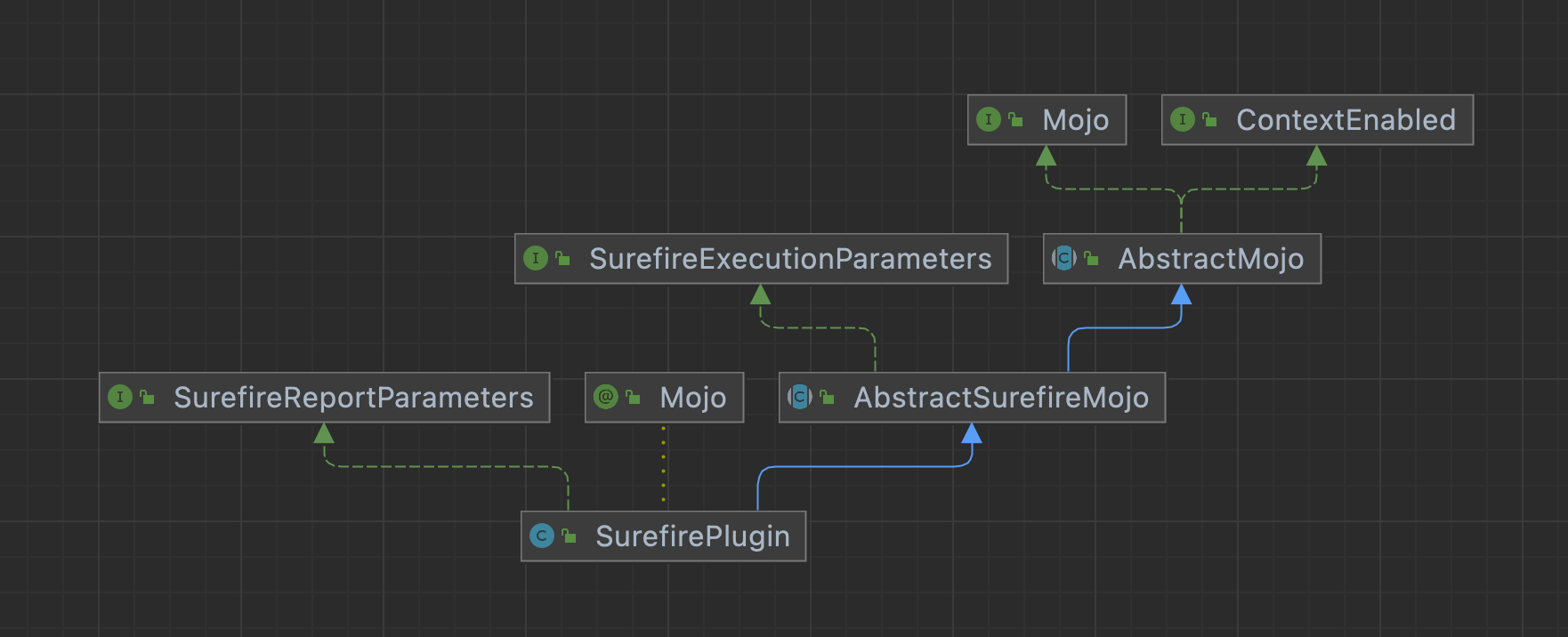Click the public visibility lock icon on AbstractMojo
Screen dimensions: 1568x637
pos(1091,258)
